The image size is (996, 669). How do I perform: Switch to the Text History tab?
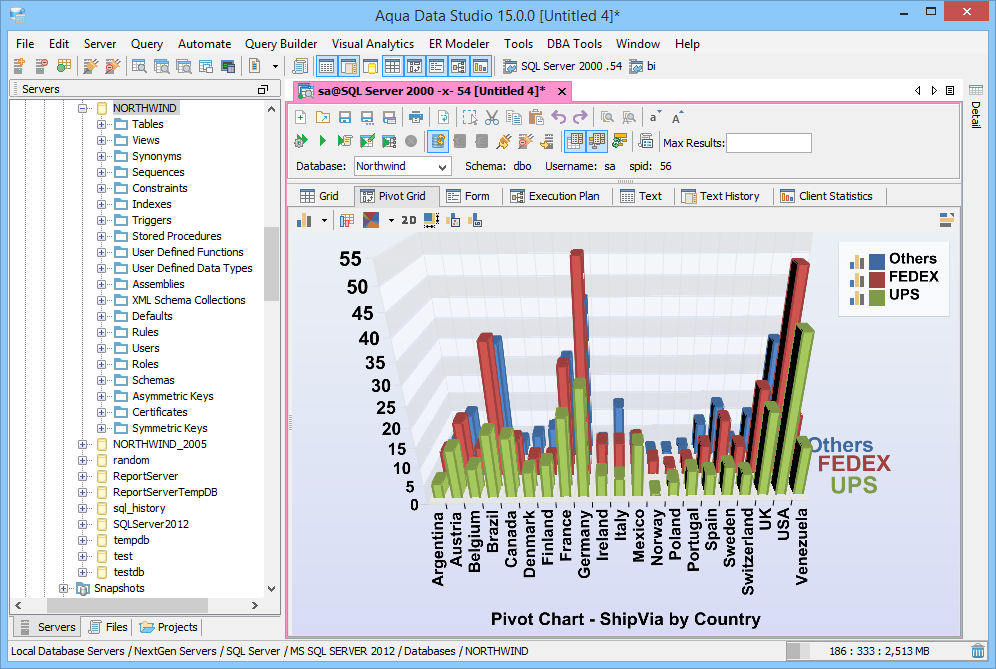pos(721,196)
